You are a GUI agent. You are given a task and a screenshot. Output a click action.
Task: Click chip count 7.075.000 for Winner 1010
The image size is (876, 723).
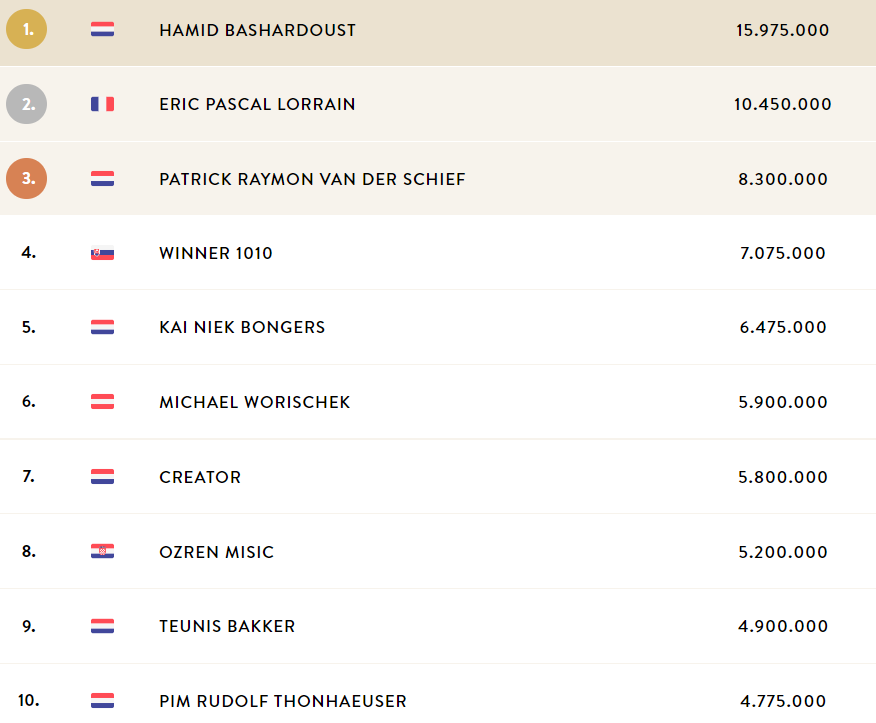click(x=782, y=253)
